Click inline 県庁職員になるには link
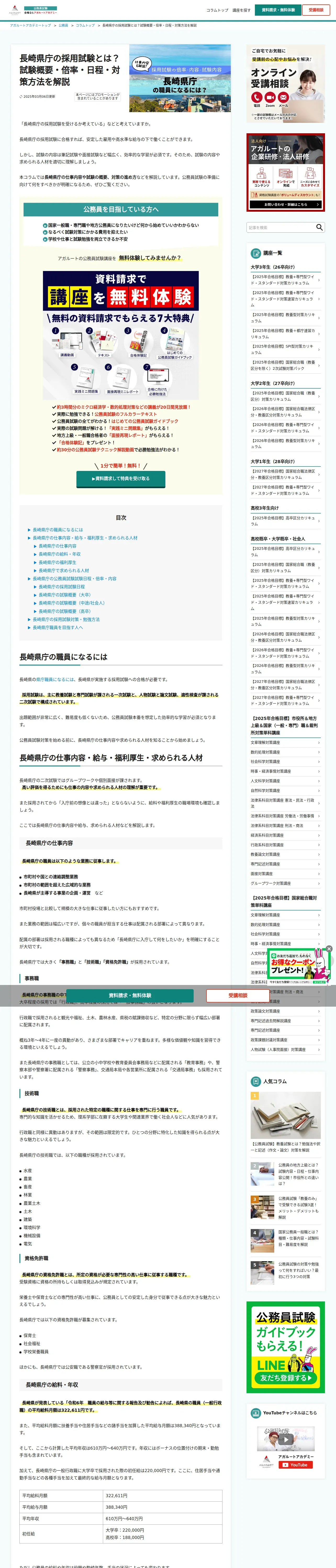336x1568 pixels. click(55, 679)
